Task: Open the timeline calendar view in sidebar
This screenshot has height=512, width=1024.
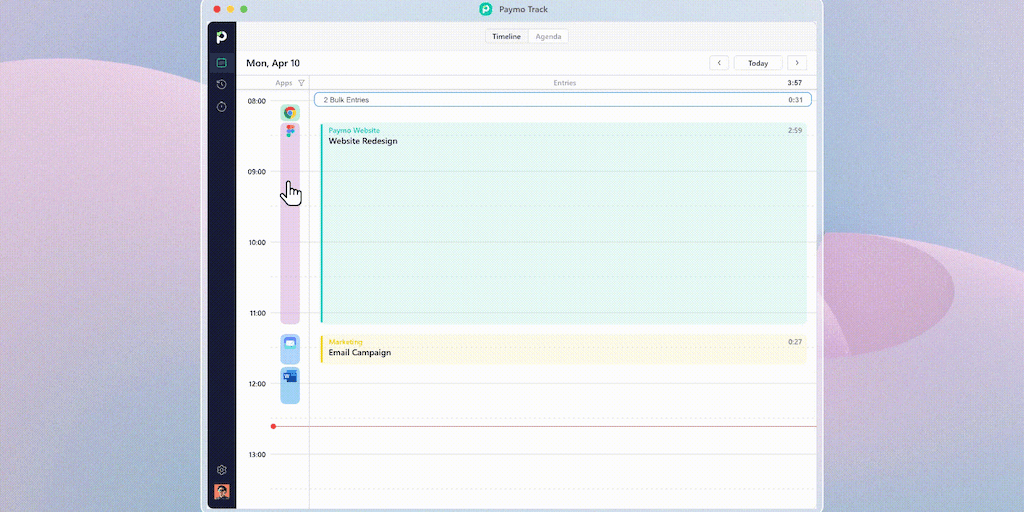Action: pos(222,63)
